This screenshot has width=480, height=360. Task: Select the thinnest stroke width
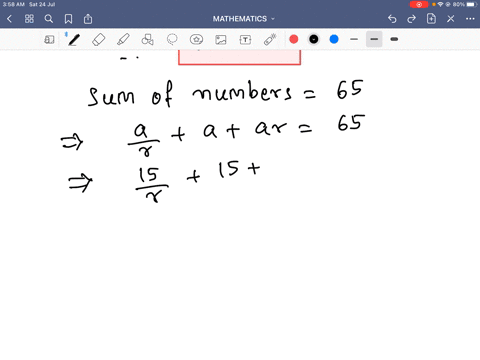[354, 39]
